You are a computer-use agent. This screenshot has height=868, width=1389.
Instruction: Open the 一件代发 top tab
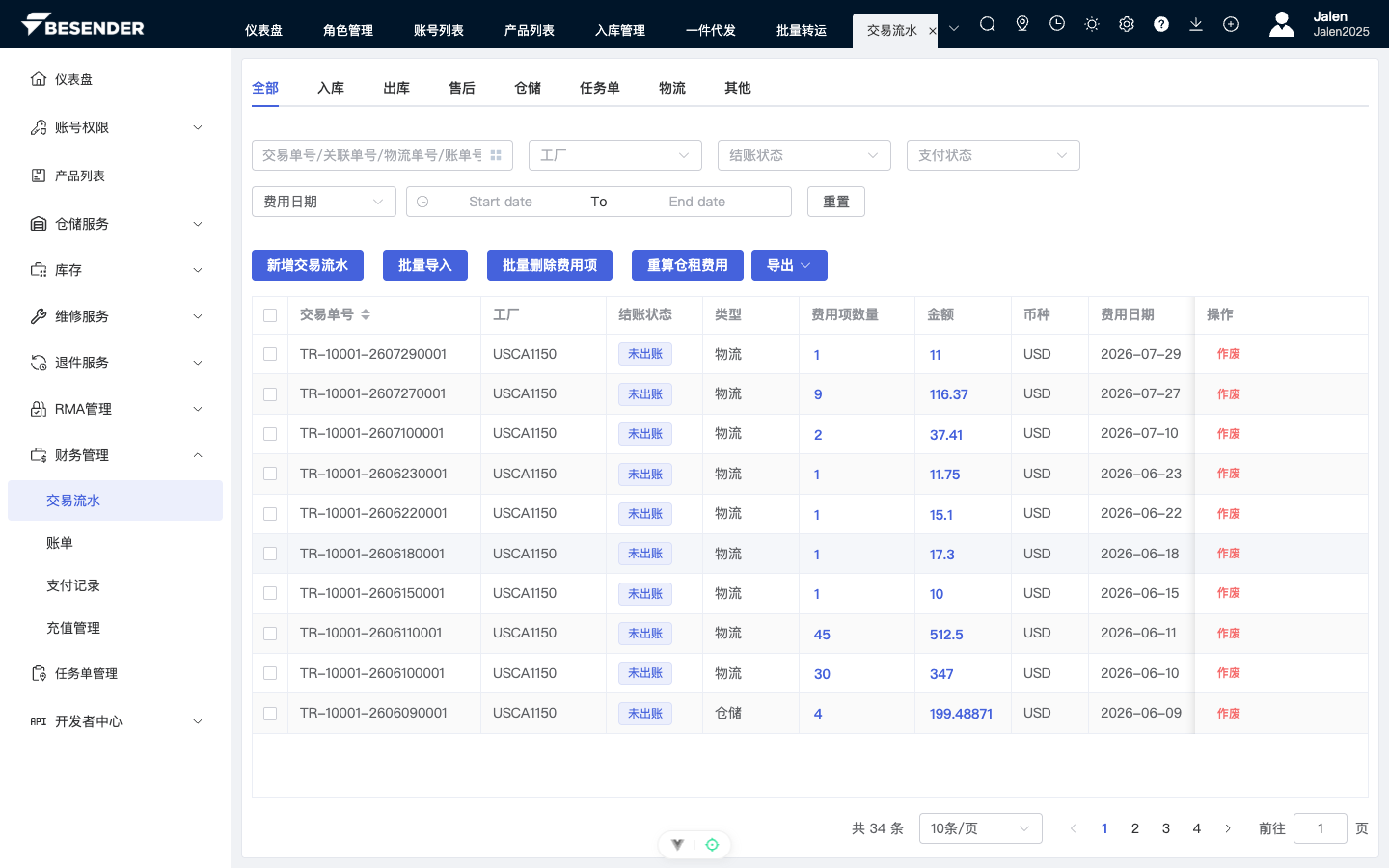[x=711, y=30]
